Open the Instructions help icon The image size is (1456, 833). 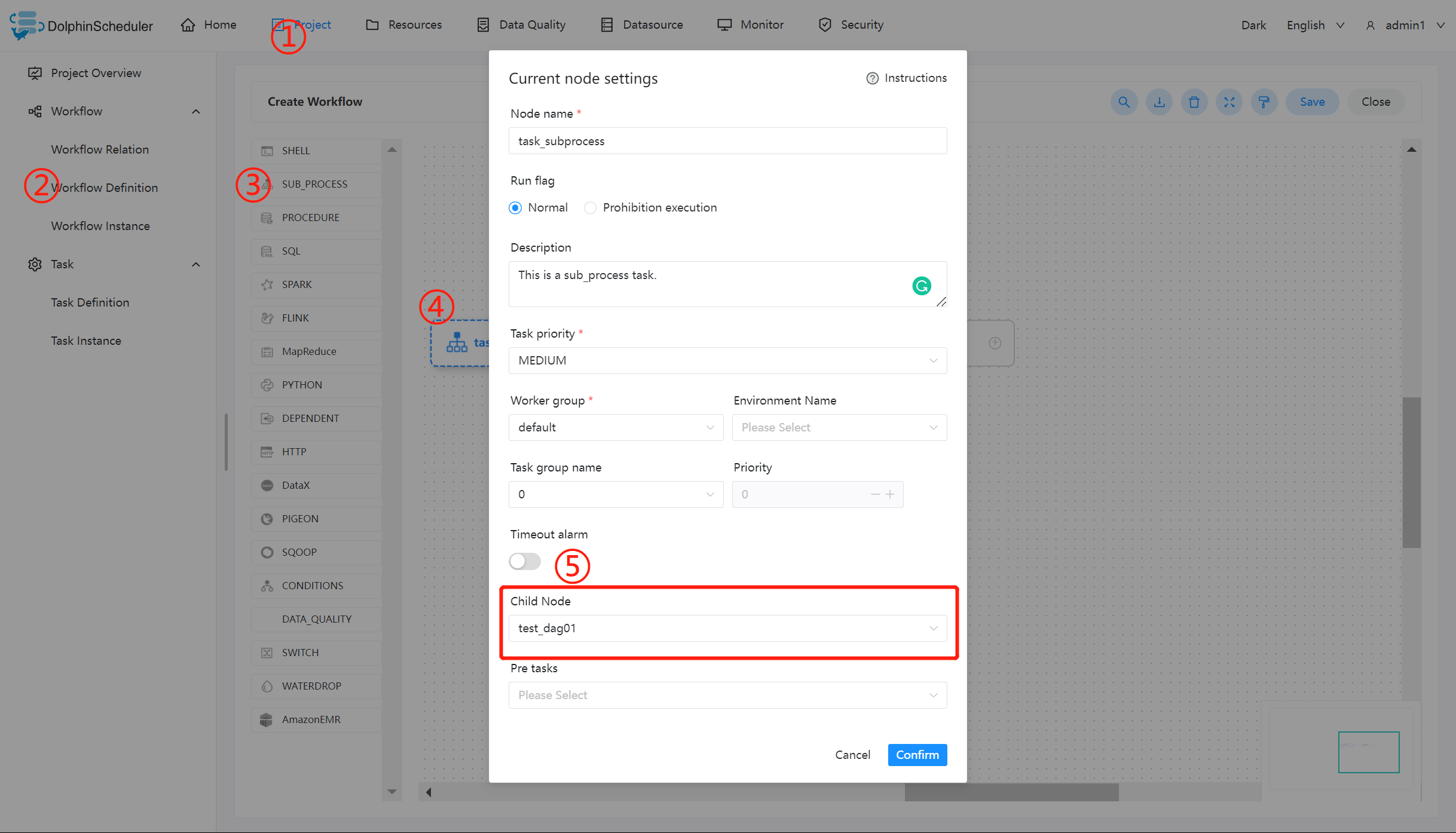pyautogui.click(x=872, y=78)
